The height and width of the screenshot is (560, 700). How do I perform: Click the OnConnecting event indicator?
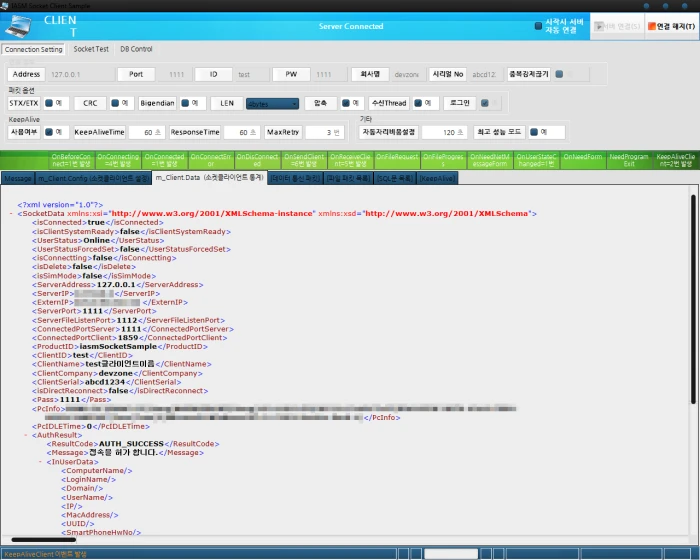[118, 160]
